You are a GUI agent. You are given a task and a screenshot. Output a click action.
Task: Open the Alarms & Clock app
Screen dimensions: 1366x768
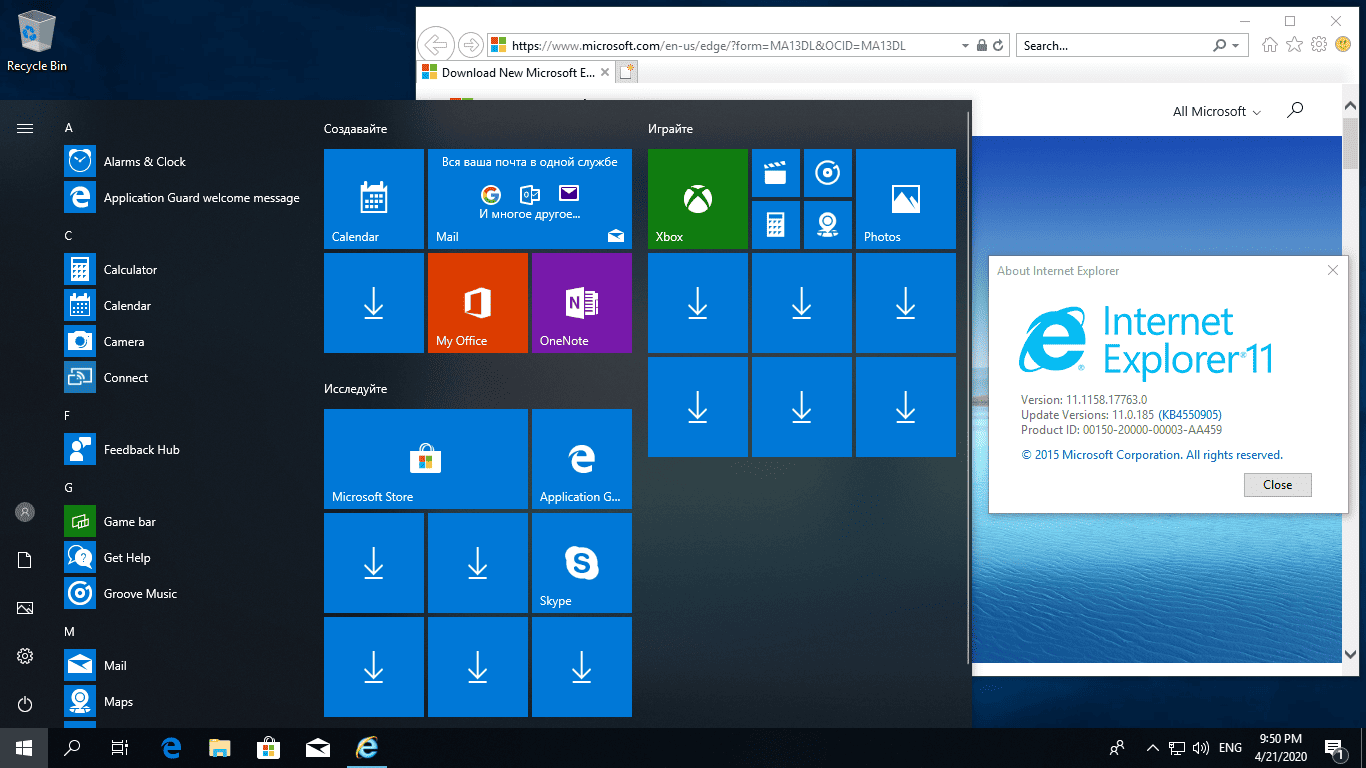[x=183, y=162]
